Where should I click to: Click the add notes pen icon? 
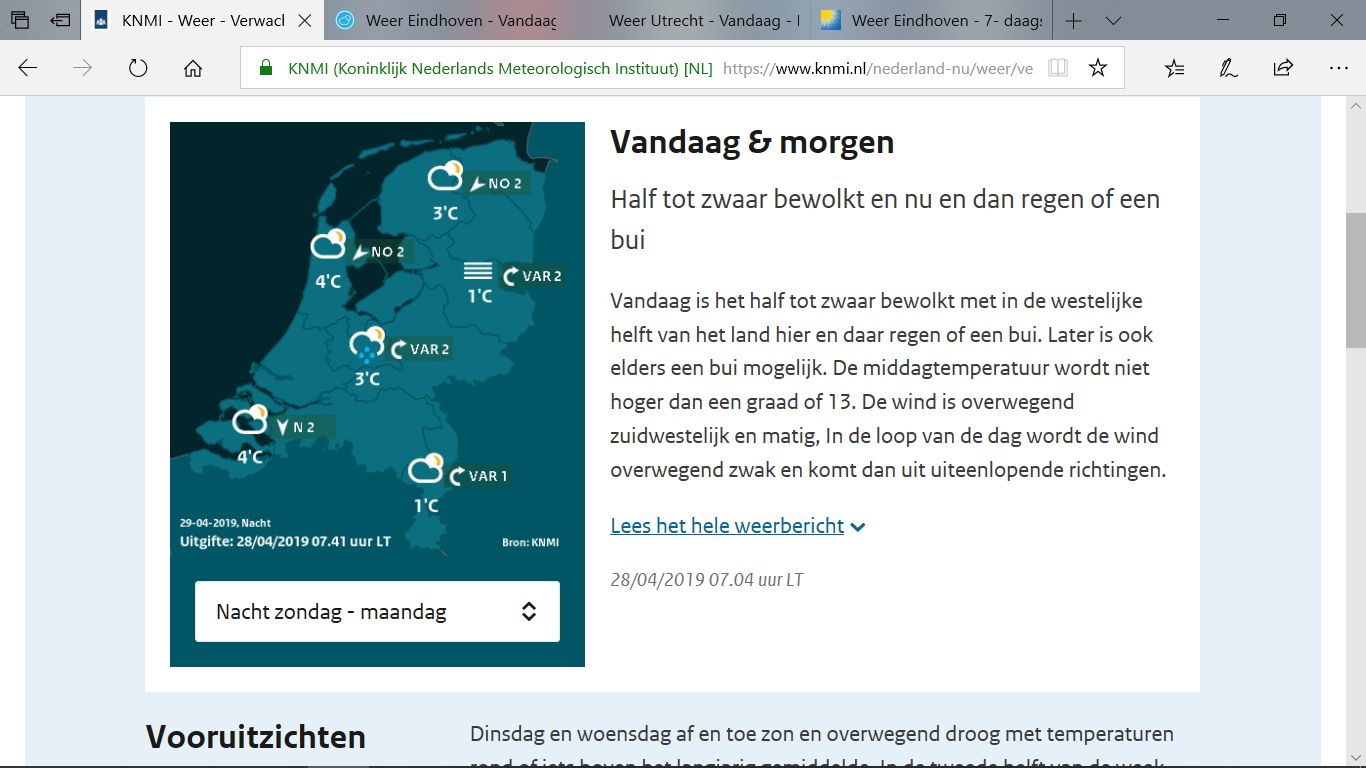(1228, 68)
